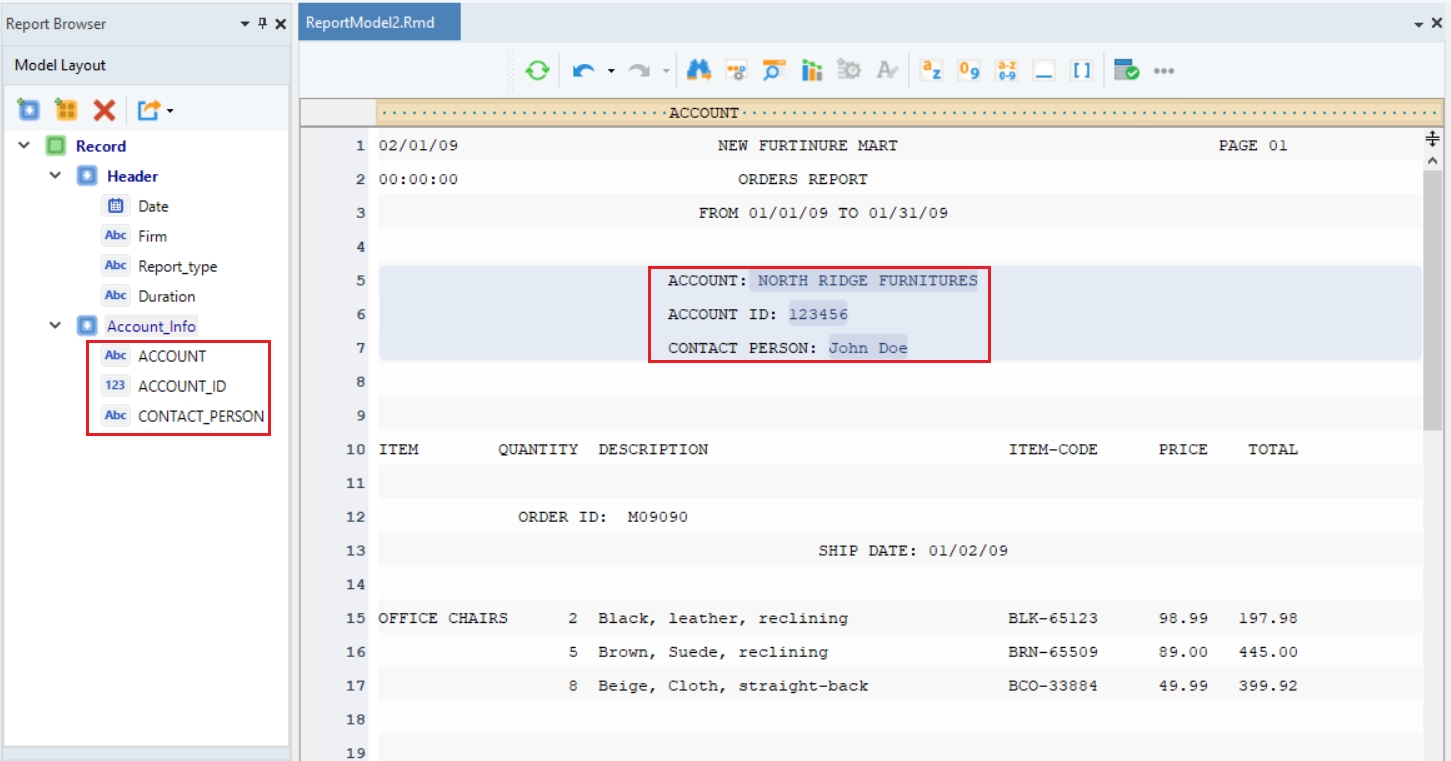Click the table with green checkmark icon
The height and width of the screenshot is (761, 1451).
click(1127, 71)
